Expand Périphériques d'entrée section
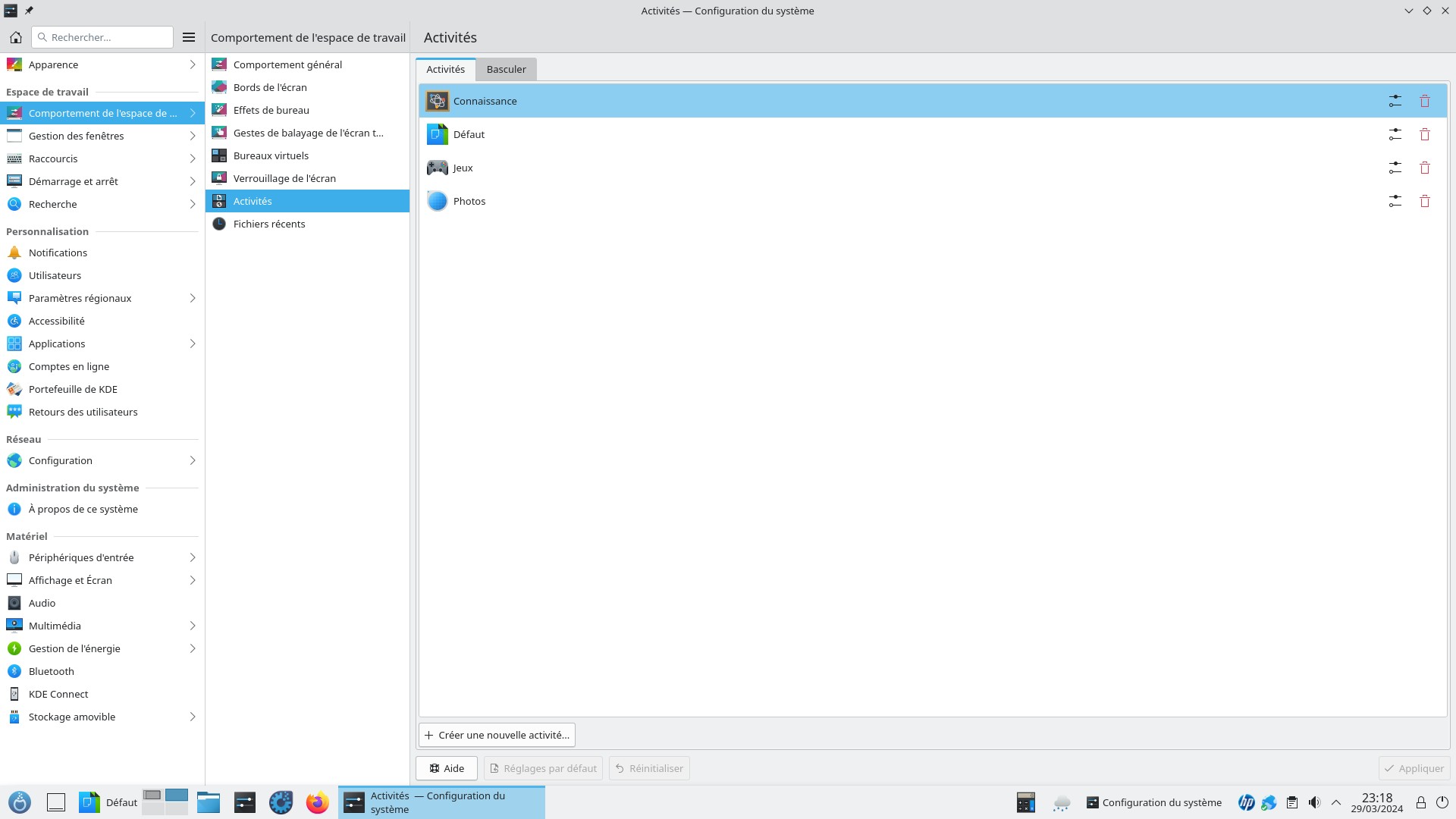 [x=192, y=557]
